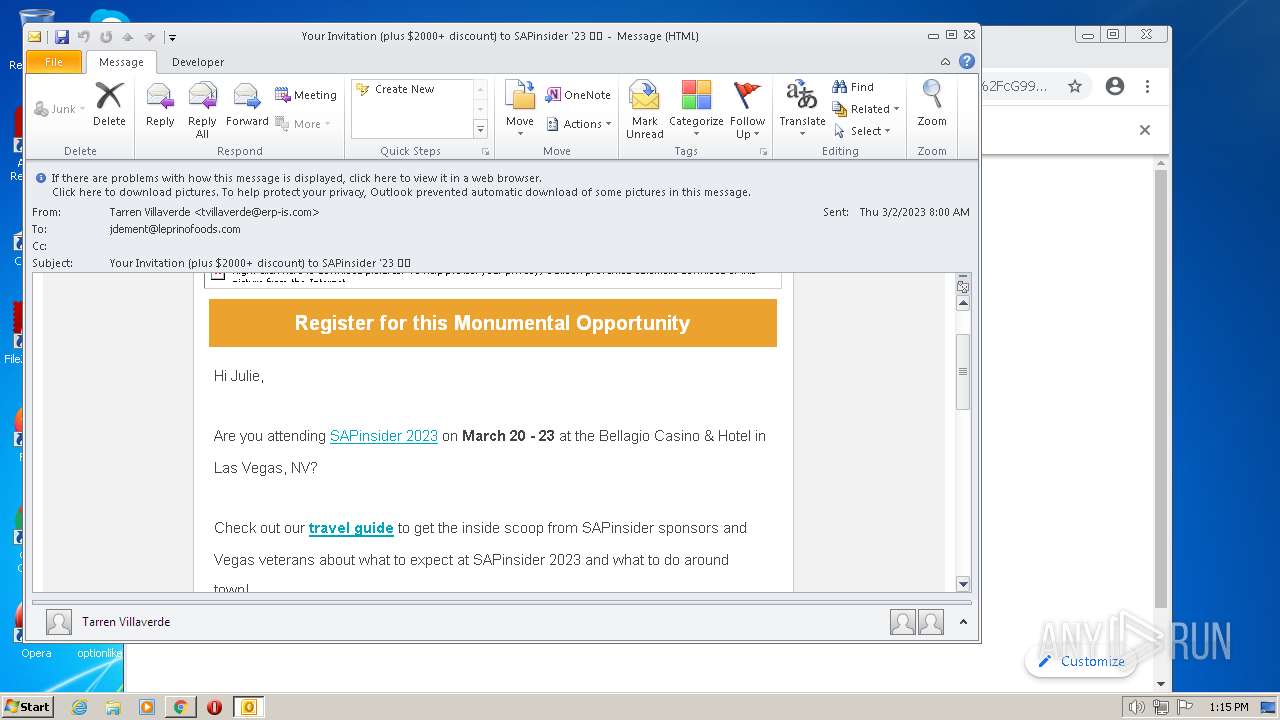Click recipient jdement@leprinofoods.com
This screenshot has height=720, width=1280.
pos(175,229)
